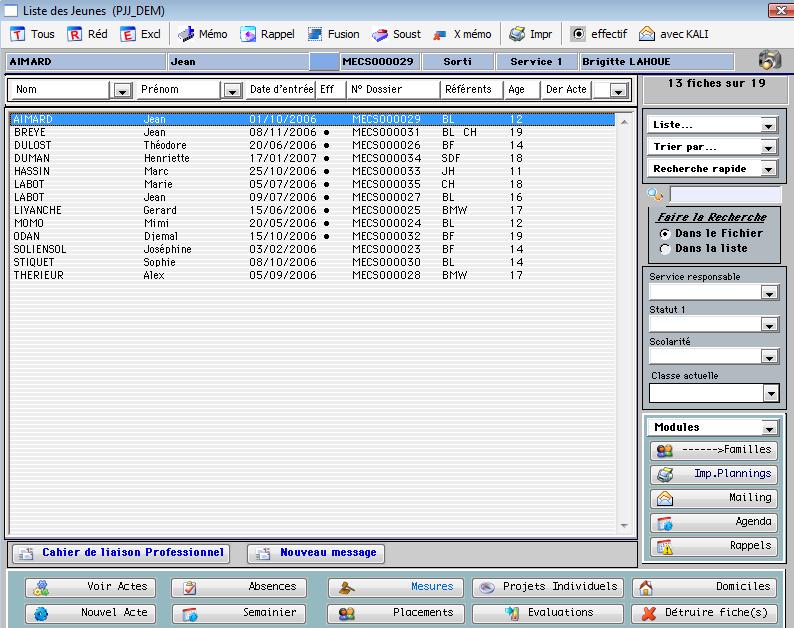Image resolution: width=794 pixels, height=628 pixels.
Task: Close the Liste des Jeunes window
Action: [x=780, y=10]
